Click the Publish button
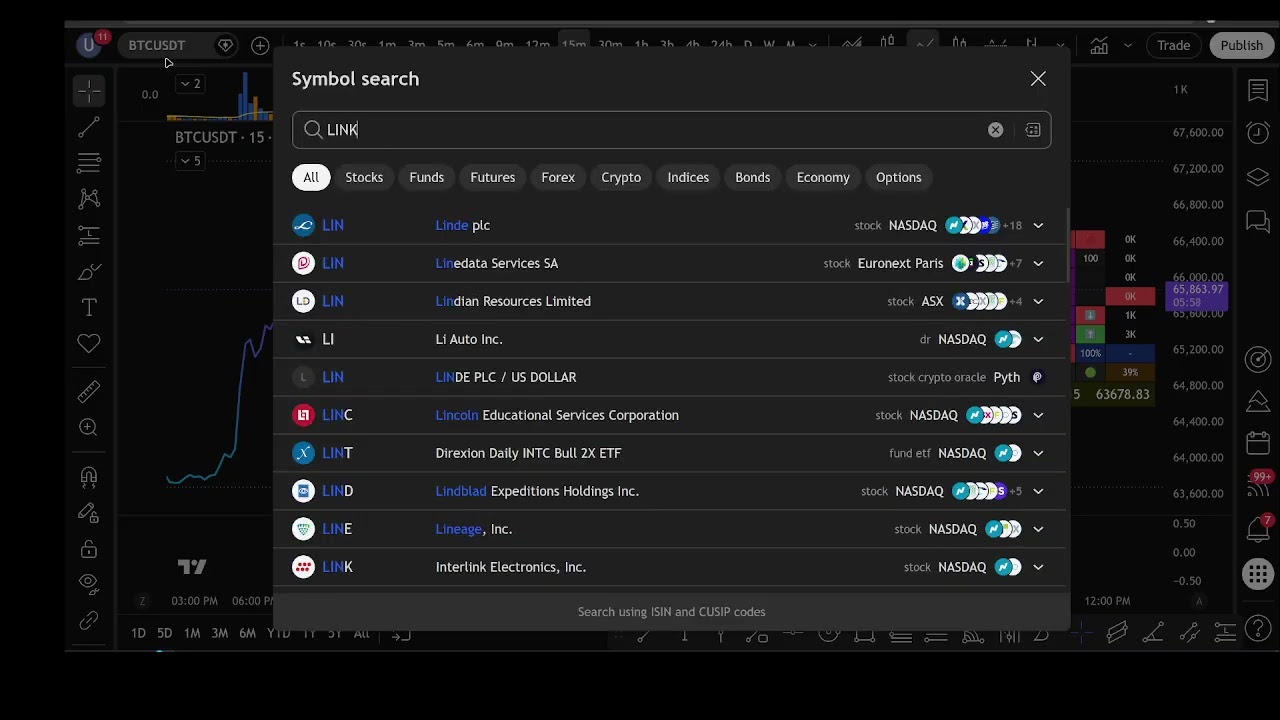The width and height of the screenshot is (1280, 720). (x=1242, y=45)
